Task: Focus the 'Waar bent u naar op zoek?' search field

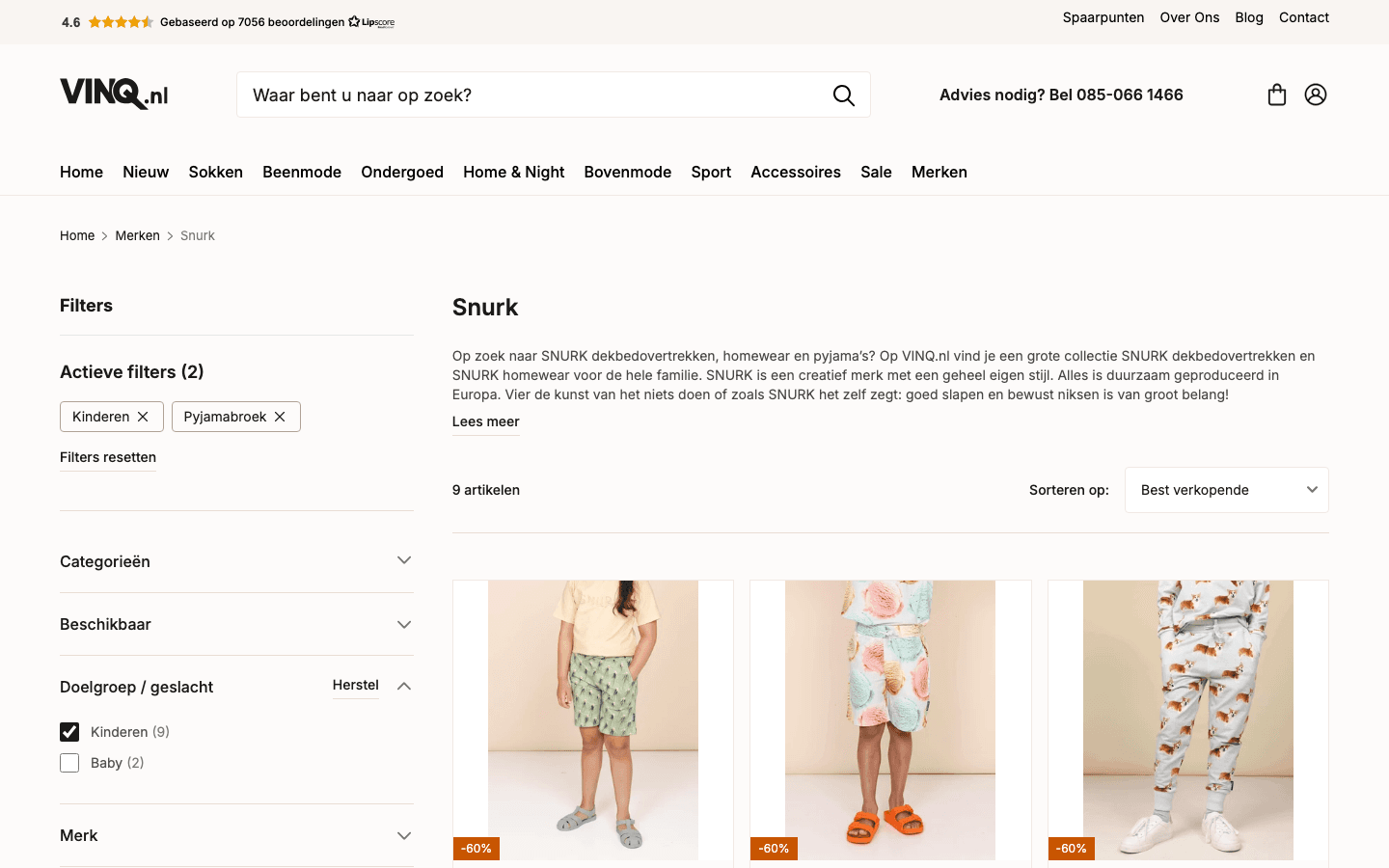Action: (x=554, y=95)
